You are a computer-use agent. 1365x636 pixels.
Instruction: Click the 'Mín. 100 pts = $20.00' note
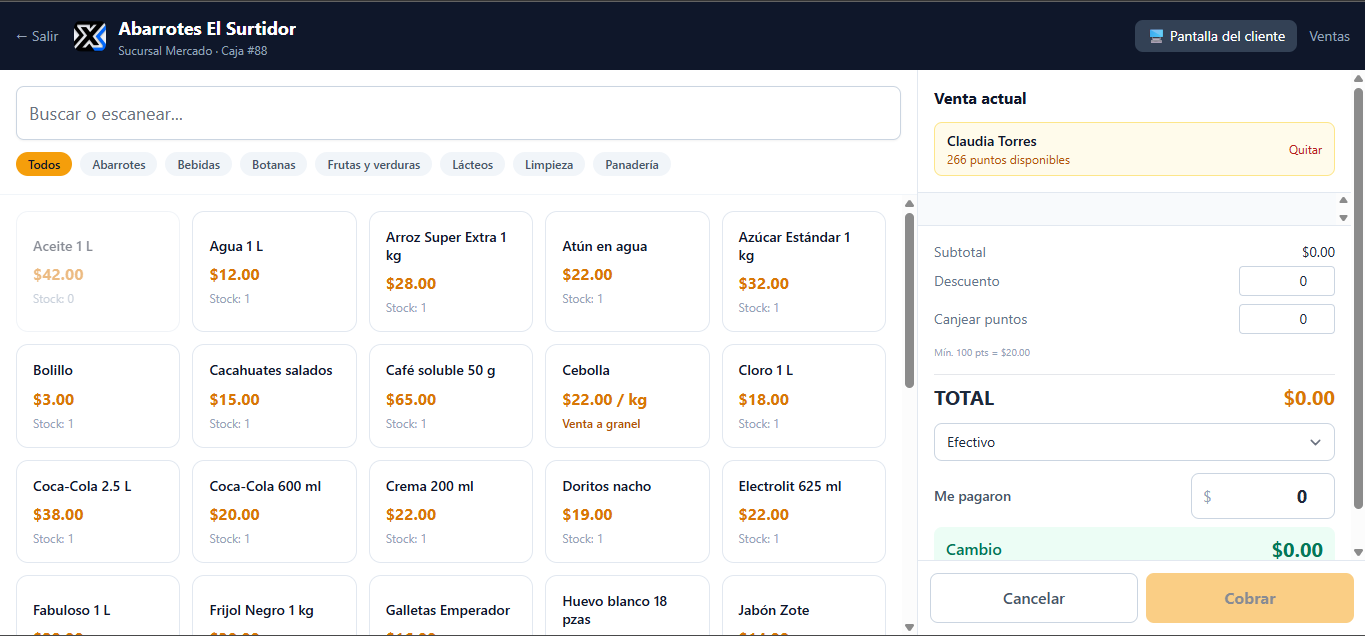click(x=982, y=352)
